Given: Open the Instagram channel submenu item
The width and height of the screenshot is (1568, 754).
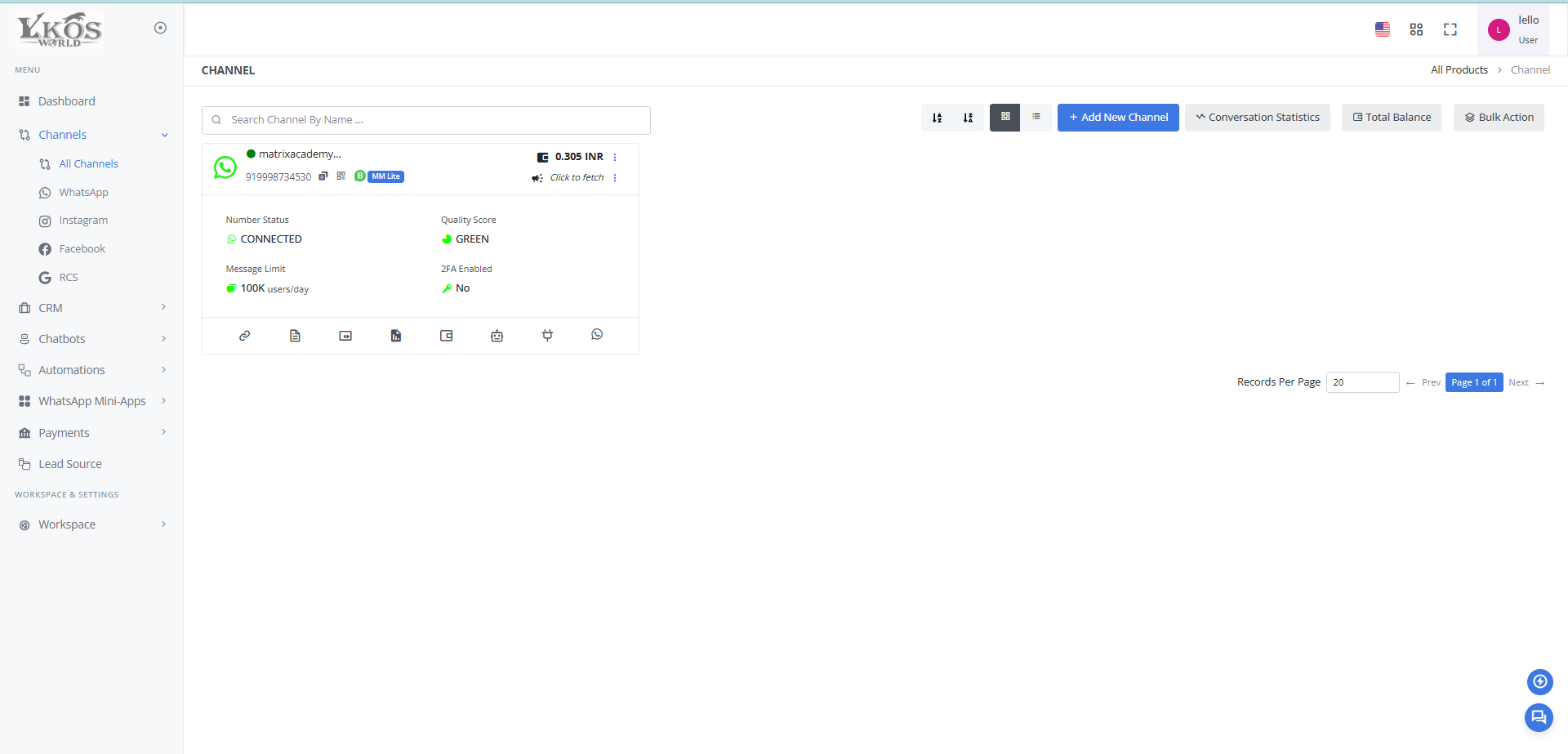Looking at the screenshot, I should [x=83, y=221].
